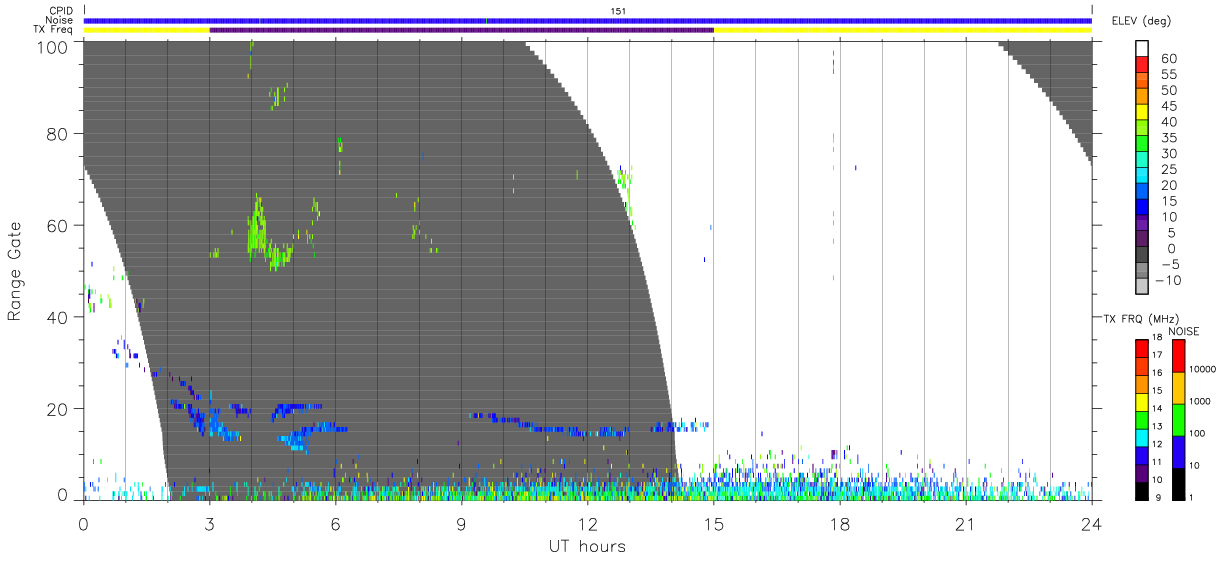Select the blue Noise bar strip
This screenshot has width=1228, height=567.
[x=588, y=20]
